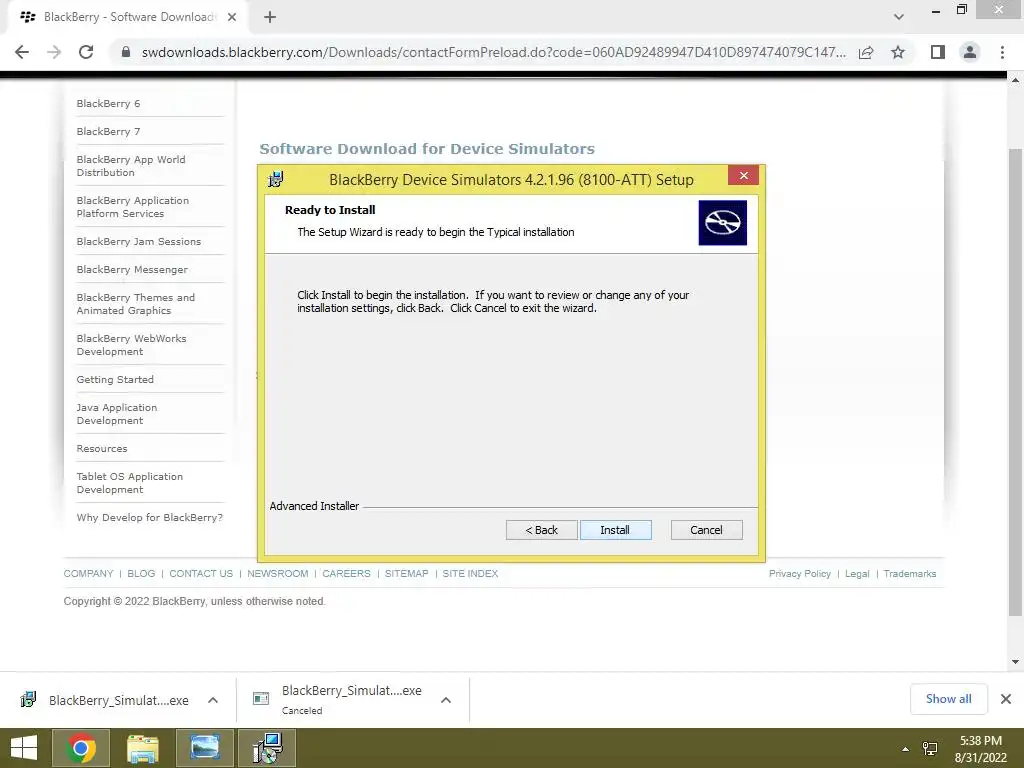Screen dimensions: 1024x768
Task: Expand options for canceled download
Action: pos(446,700)
